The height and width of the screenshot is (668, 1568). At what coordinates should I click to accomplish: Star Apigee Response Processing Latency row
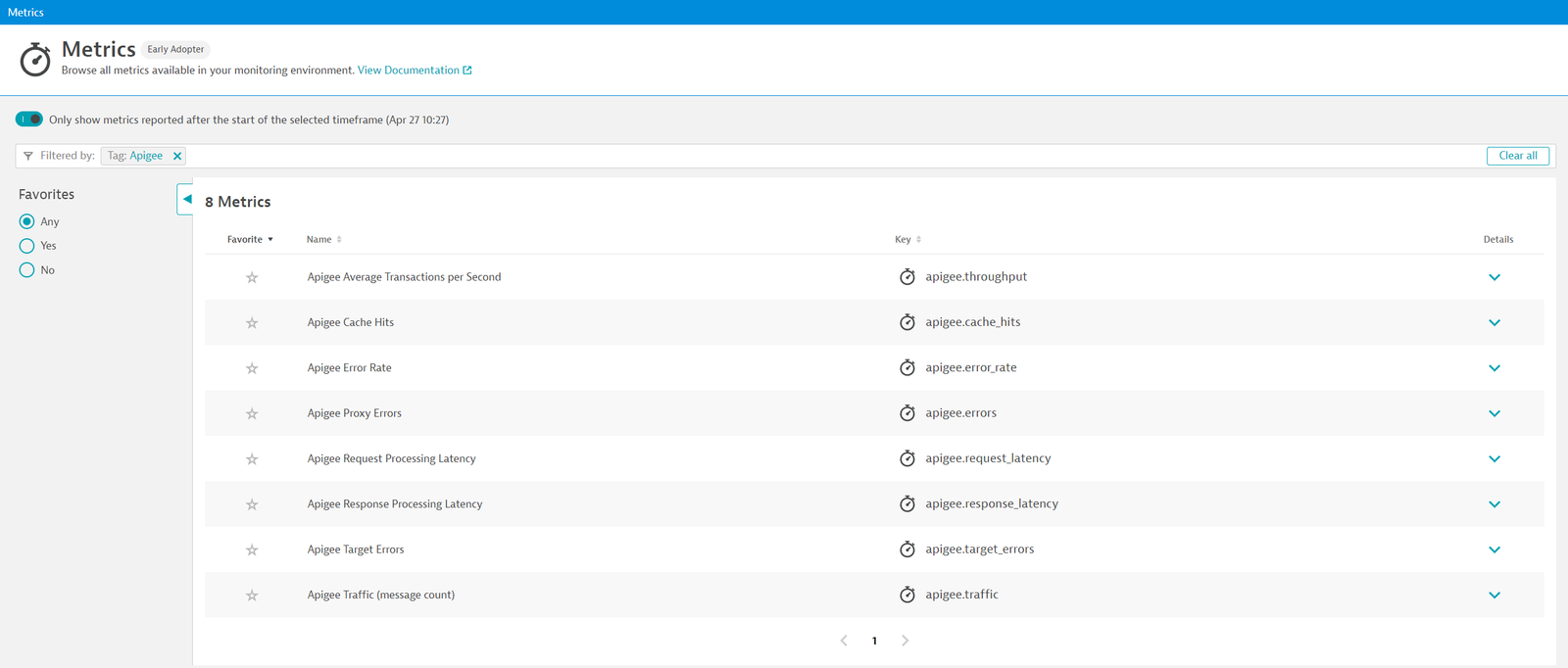pyautogui.click(x=252, y=504)
